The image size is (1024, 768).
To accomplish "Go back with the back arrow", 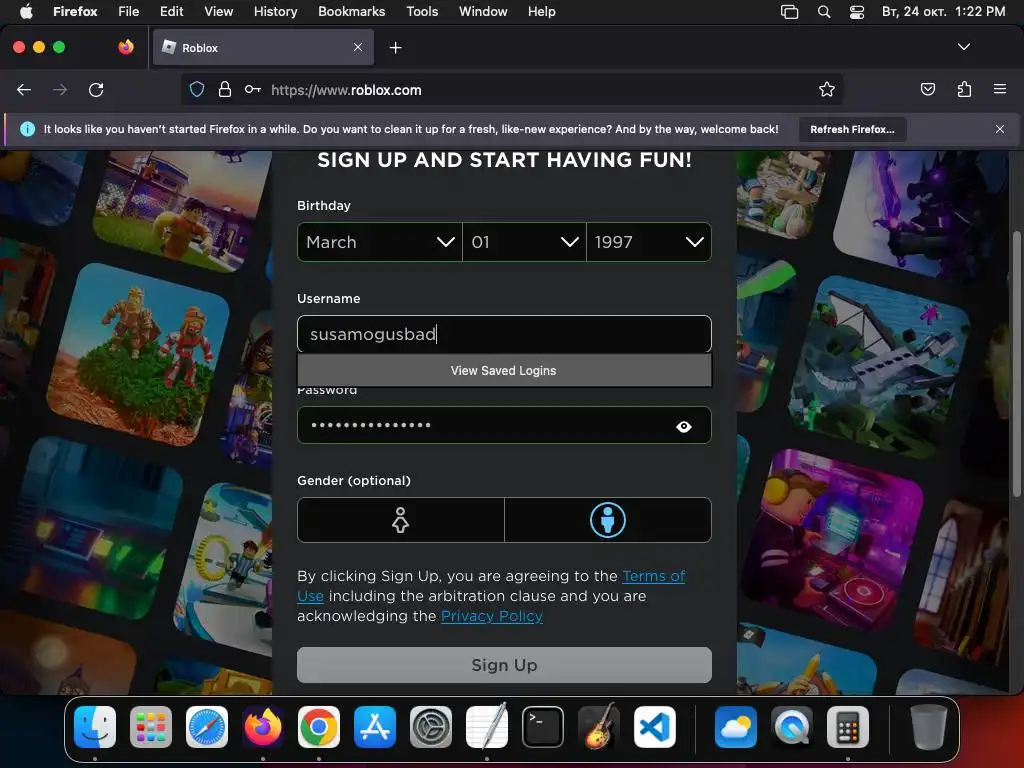I will (24, 90).
